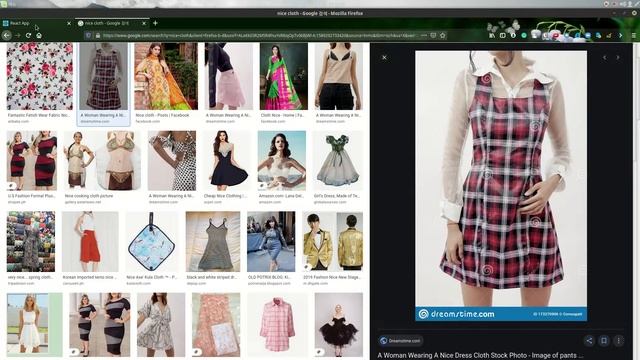This screenshot has width=640, height=360.
Task: Select the black mini dress thumbnail
Action: (x=227, y=160)
